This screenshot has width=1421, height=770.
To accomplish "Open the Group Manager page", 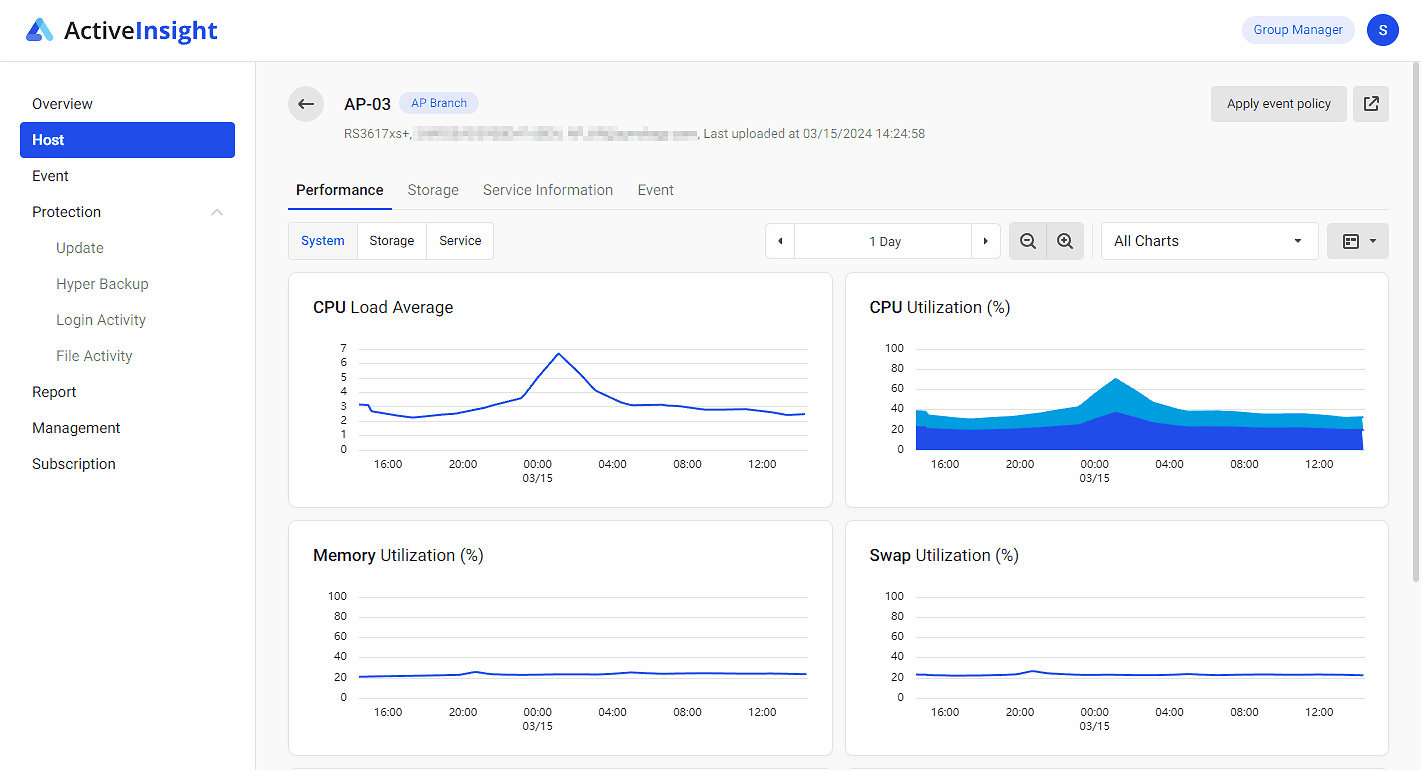I will [x=1297, y=30].
